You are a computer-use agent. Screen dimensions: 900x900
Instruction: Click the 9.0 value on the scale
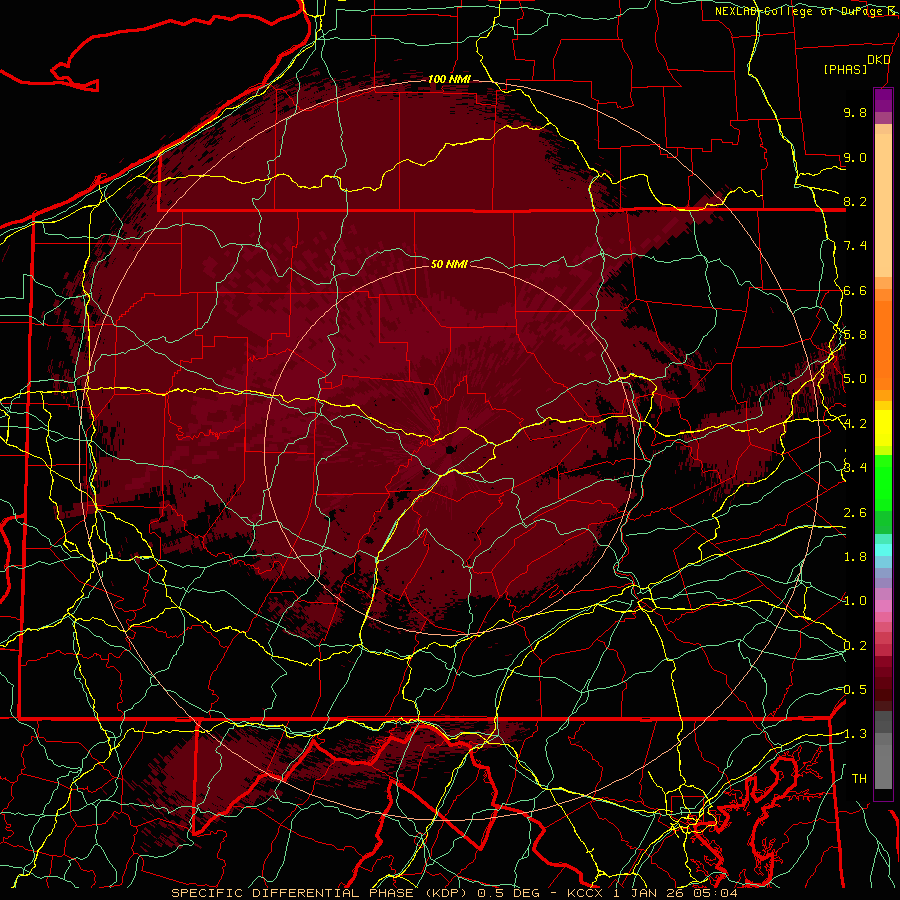[855, 157]
